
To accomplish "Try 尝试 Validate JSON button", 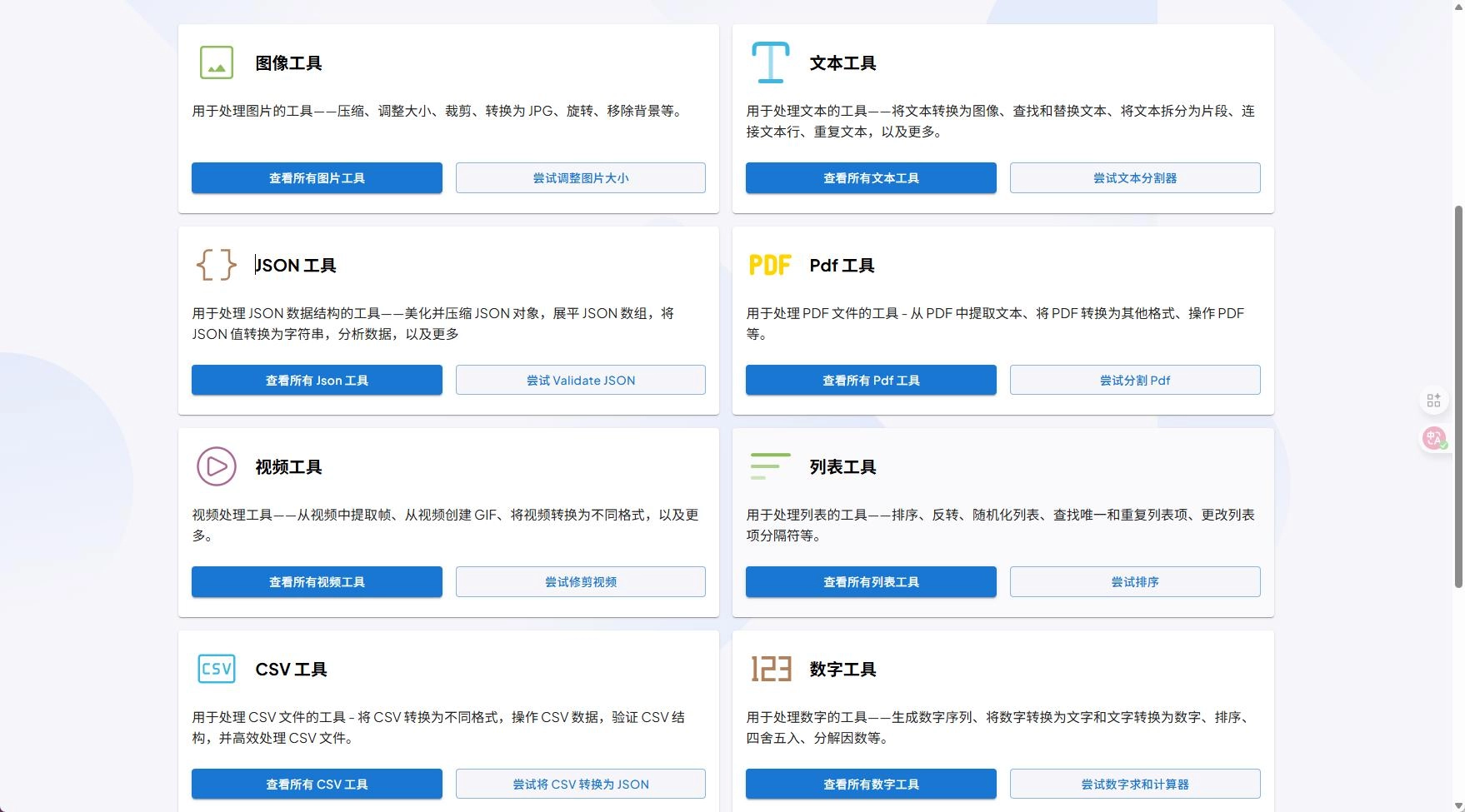I will [581, 380].
